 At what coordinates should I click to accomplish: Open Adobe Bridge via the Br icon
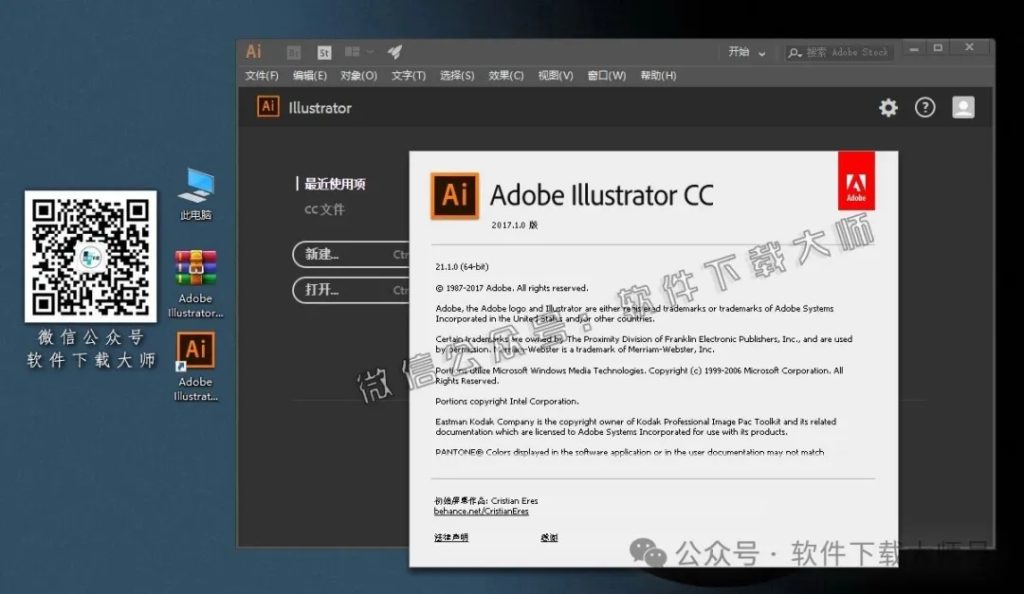tap(292, 50)
